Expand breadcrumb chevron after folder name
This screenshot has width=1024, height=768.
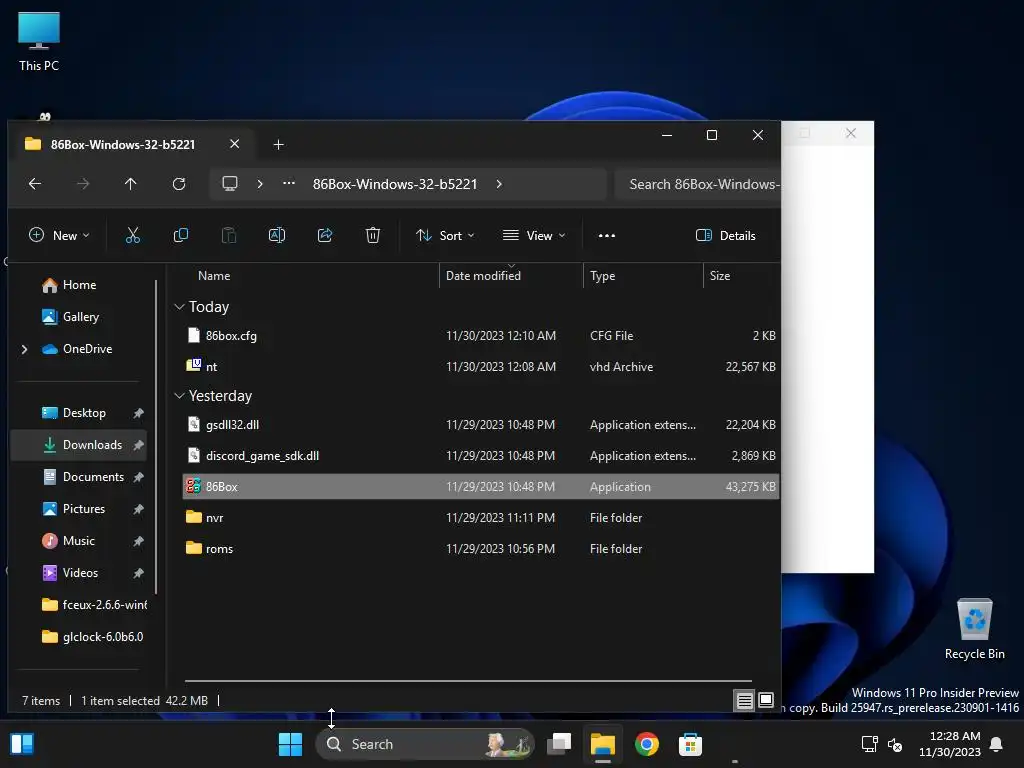(499, 184)
